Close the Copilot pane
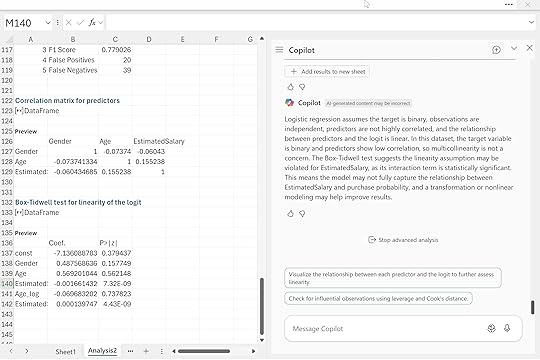Viewport: 540px width, 360px height. coord(530,48)
